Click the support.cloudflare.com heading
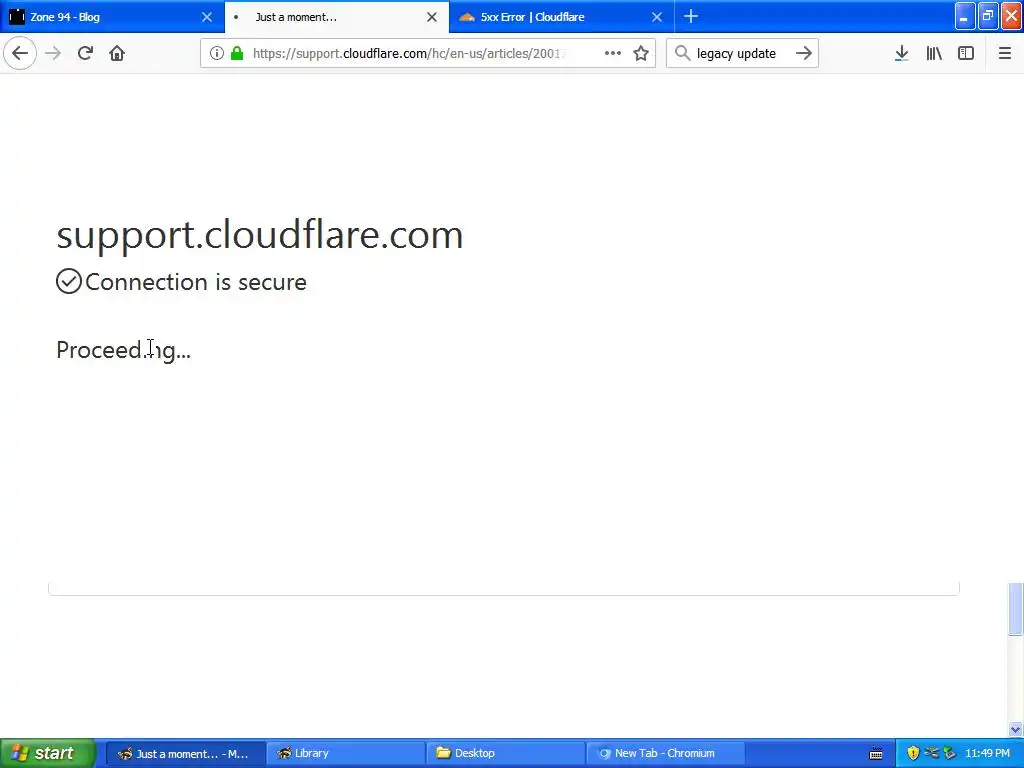The width and height of the screenshot is (1024, 768). 260,234
